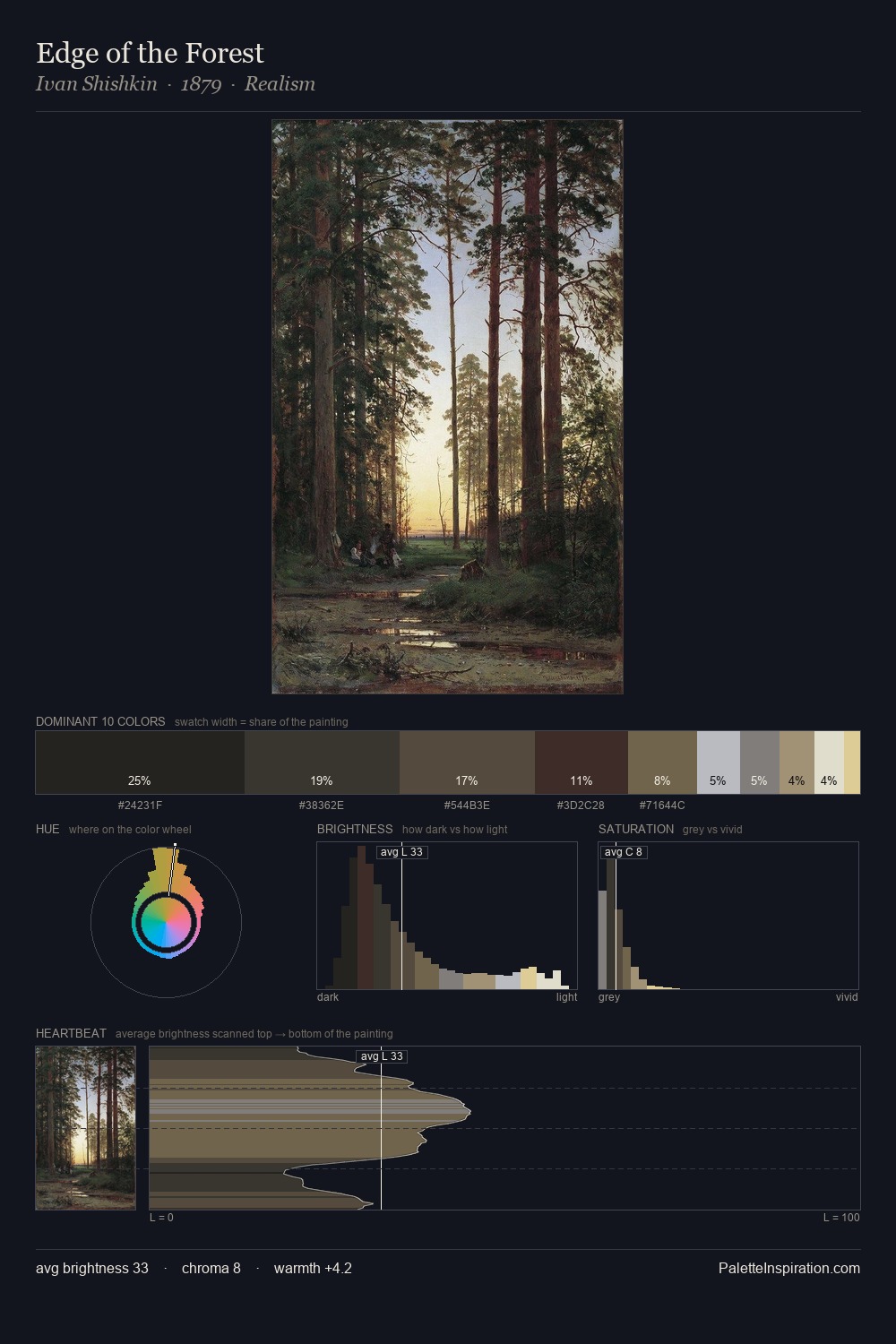The image size is (896, 1344).
Task: Open PaletteInspiration.com link
Action: [x=789, y=1268]
